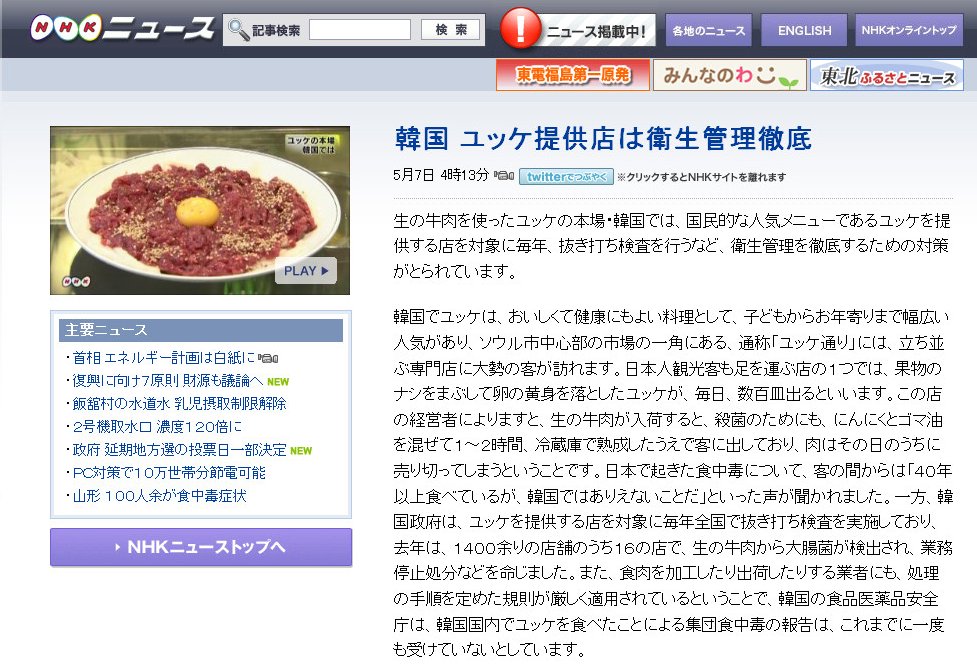
Task: Click the NHK watermark on video thumbnail
Action: [76, 281]
